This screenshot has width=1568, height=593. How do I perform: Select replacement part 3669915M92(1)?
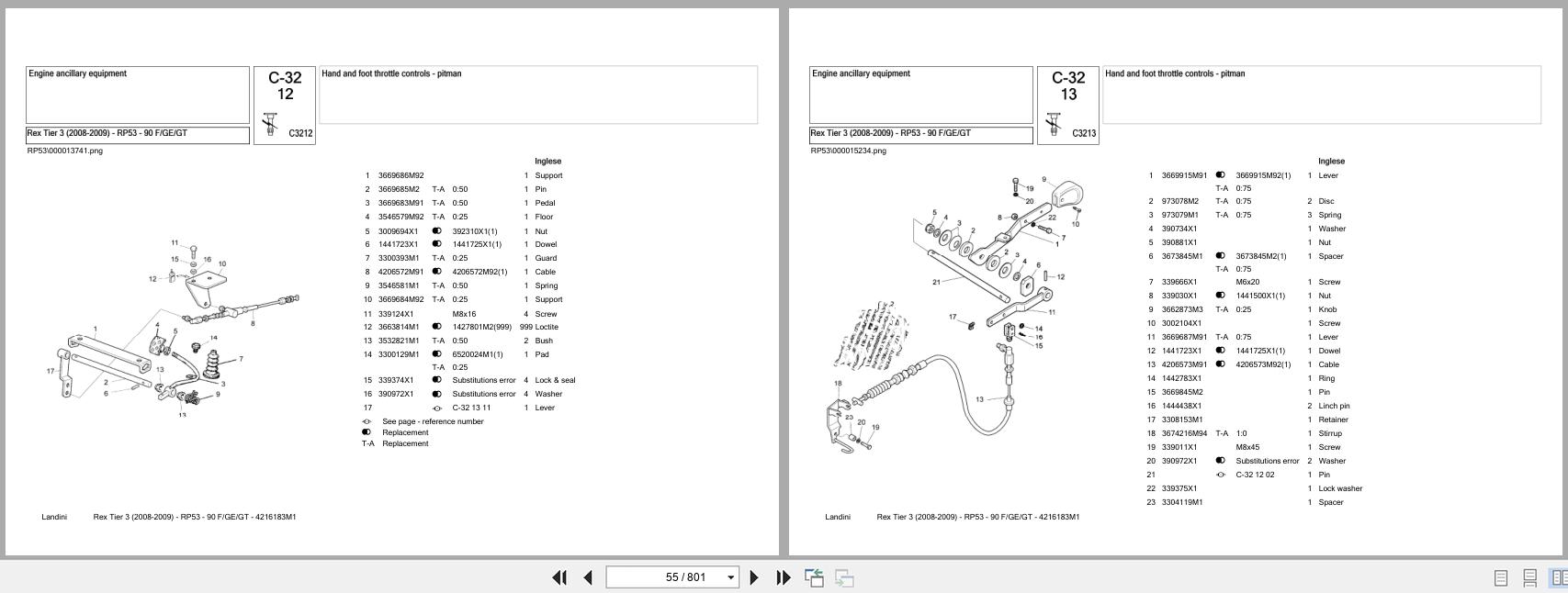point(1263,175)
